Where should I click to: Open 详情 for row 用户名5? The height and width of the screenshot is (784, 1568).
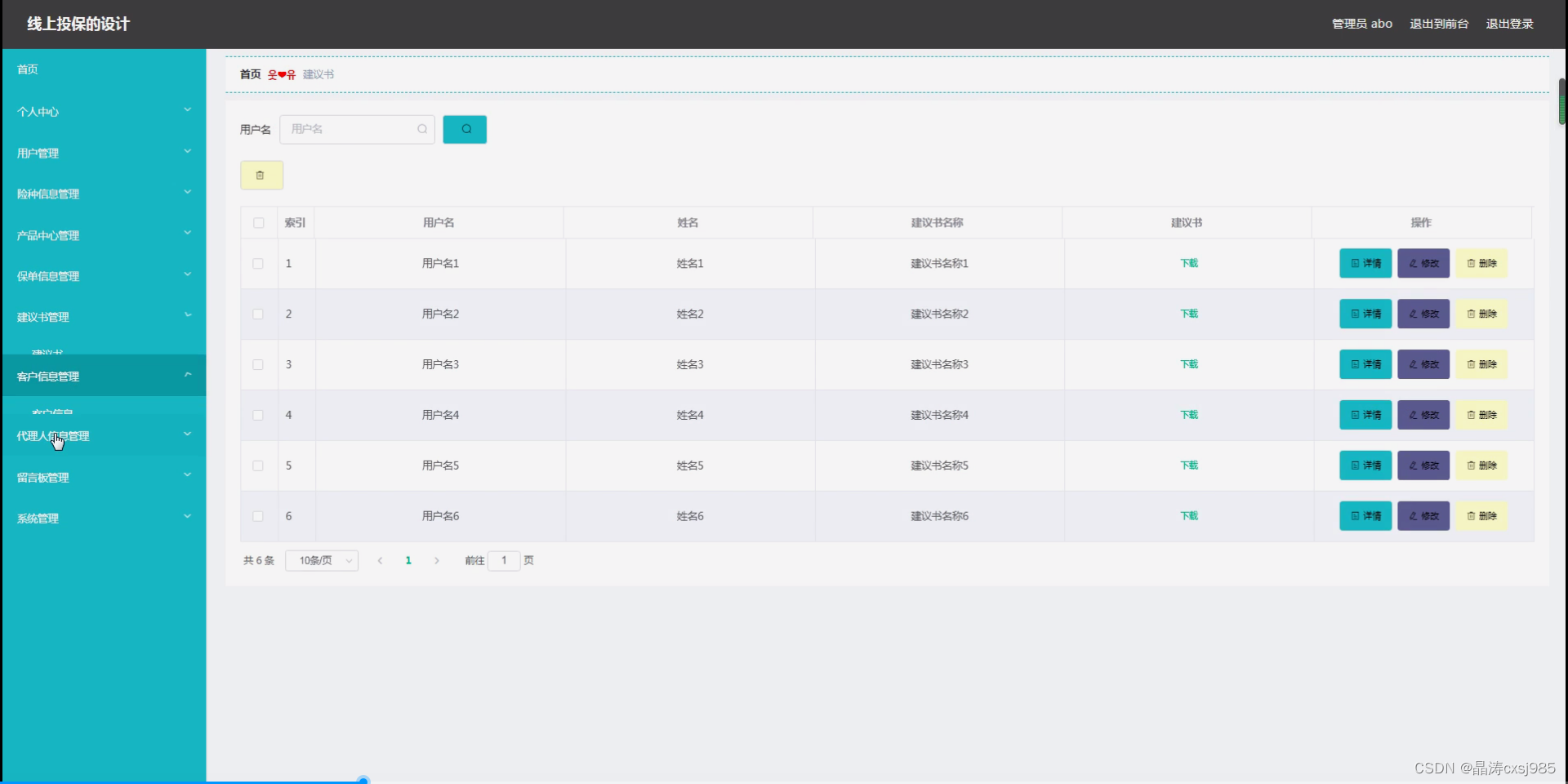[1365, 465]
